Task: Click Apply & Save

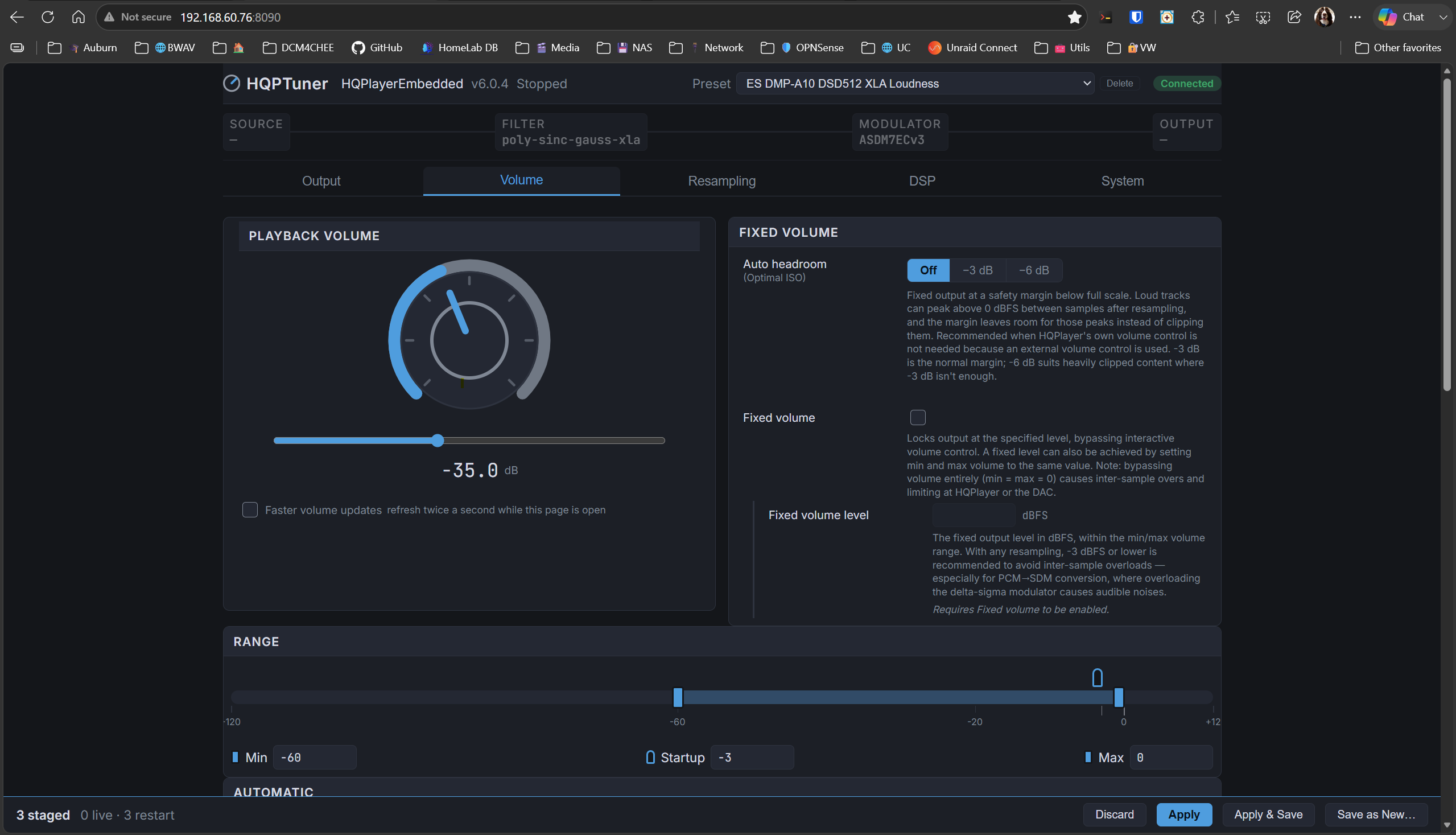Action: pos(1268,815)
